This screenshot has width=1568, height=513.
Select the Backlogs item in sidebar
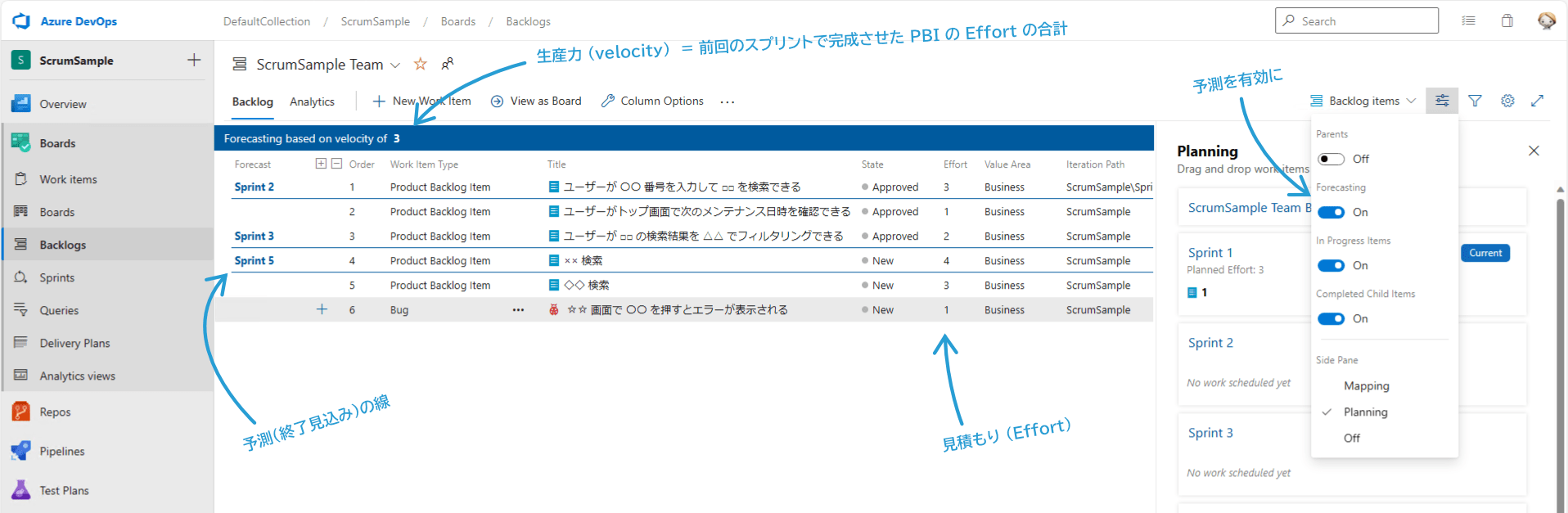pos(62,245)
